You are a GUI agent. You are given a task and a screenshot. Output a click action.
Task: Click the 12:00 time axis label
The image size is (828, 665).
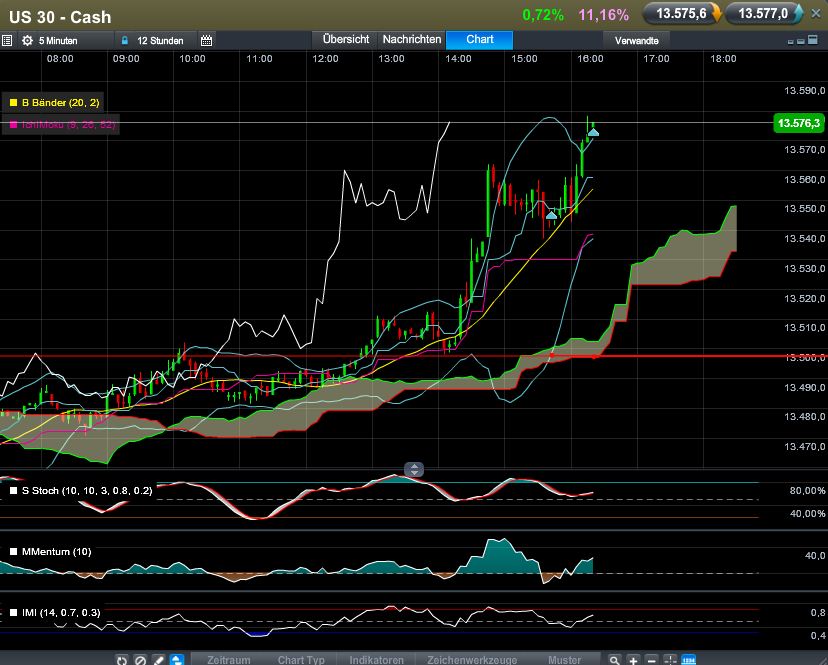tap(325, 59)
